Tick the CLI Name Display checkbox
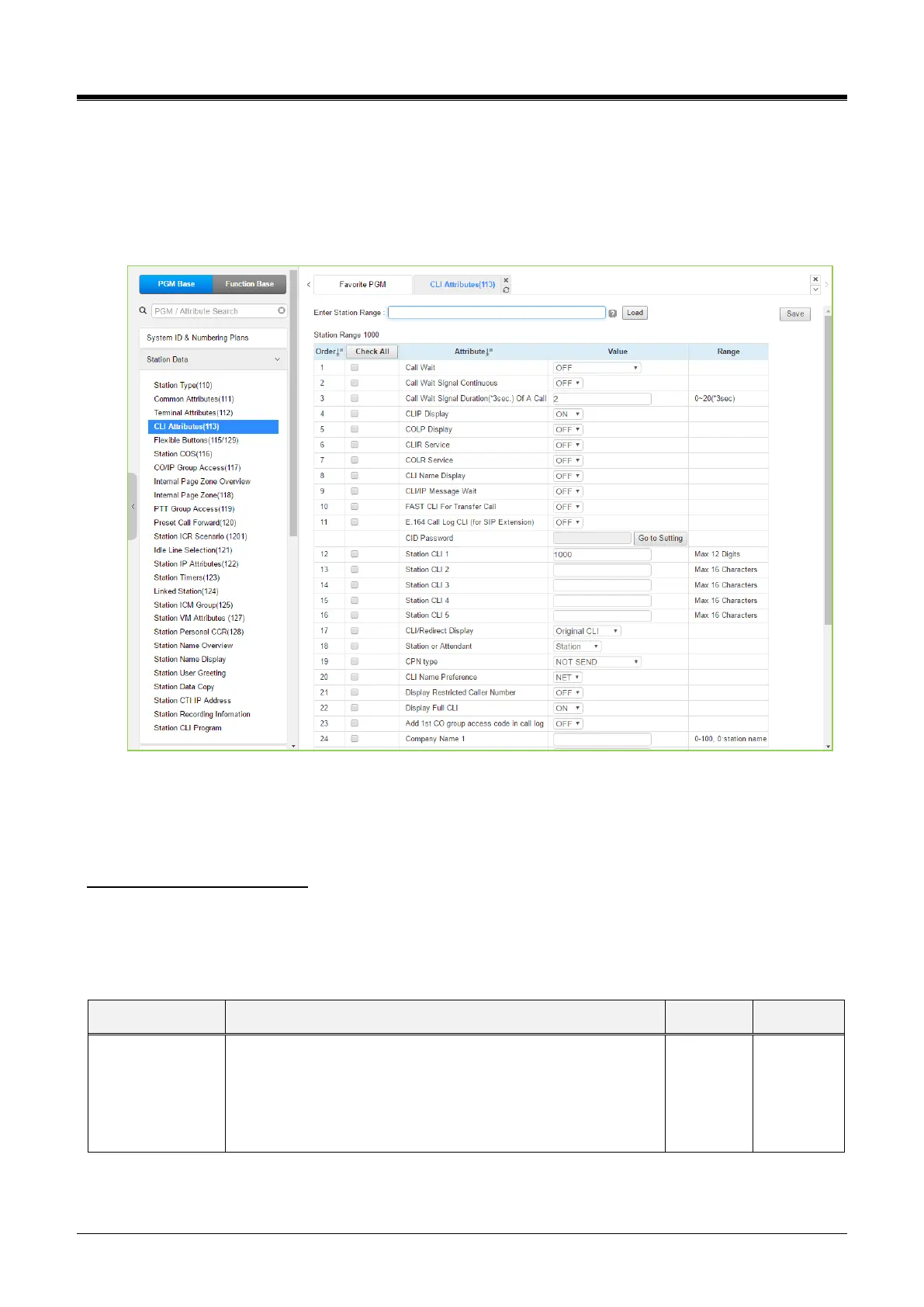This screenshot has width=924, height=1307. 355,476
